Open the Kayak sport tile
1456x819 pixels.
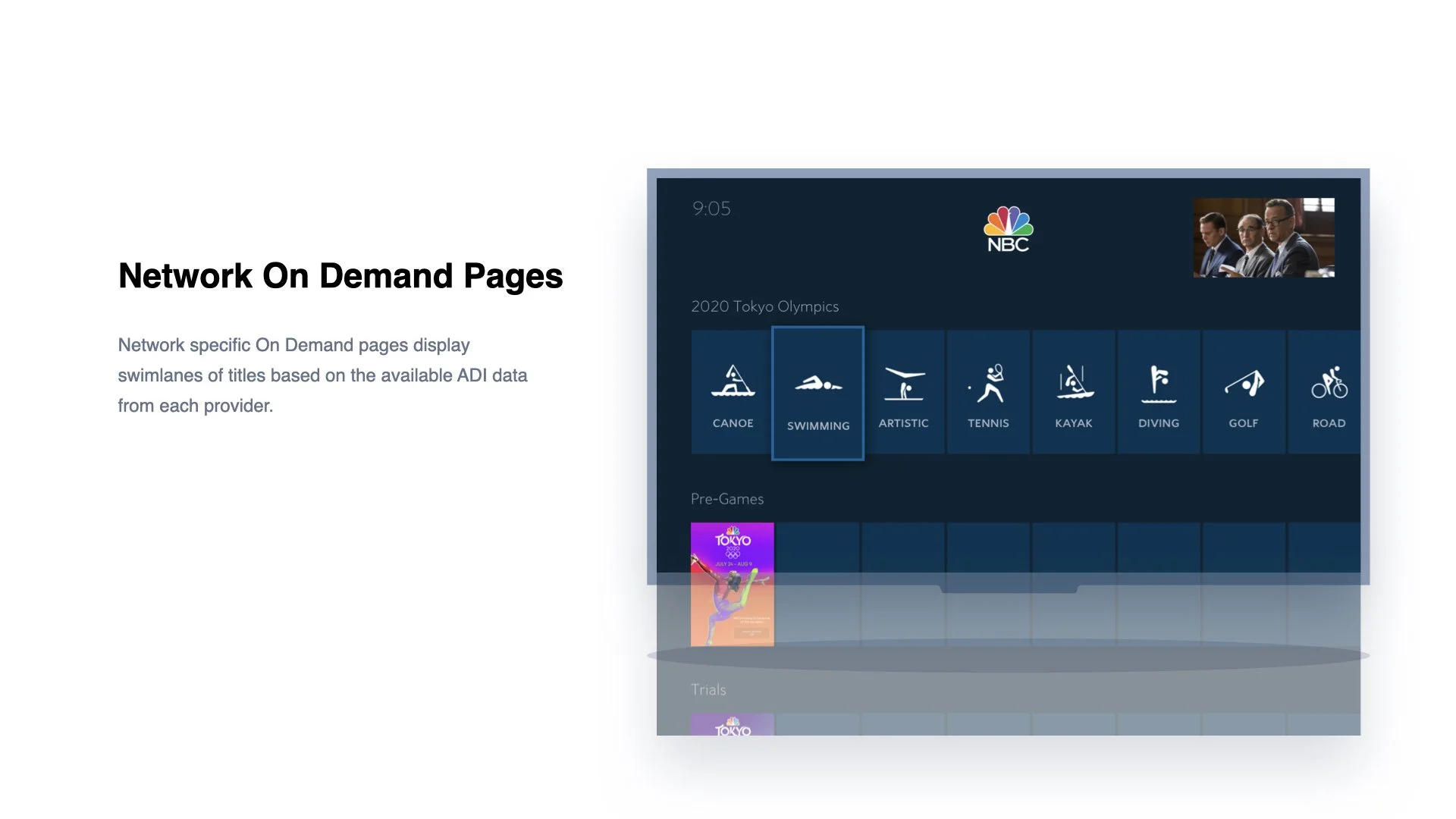click(1073, 391)
